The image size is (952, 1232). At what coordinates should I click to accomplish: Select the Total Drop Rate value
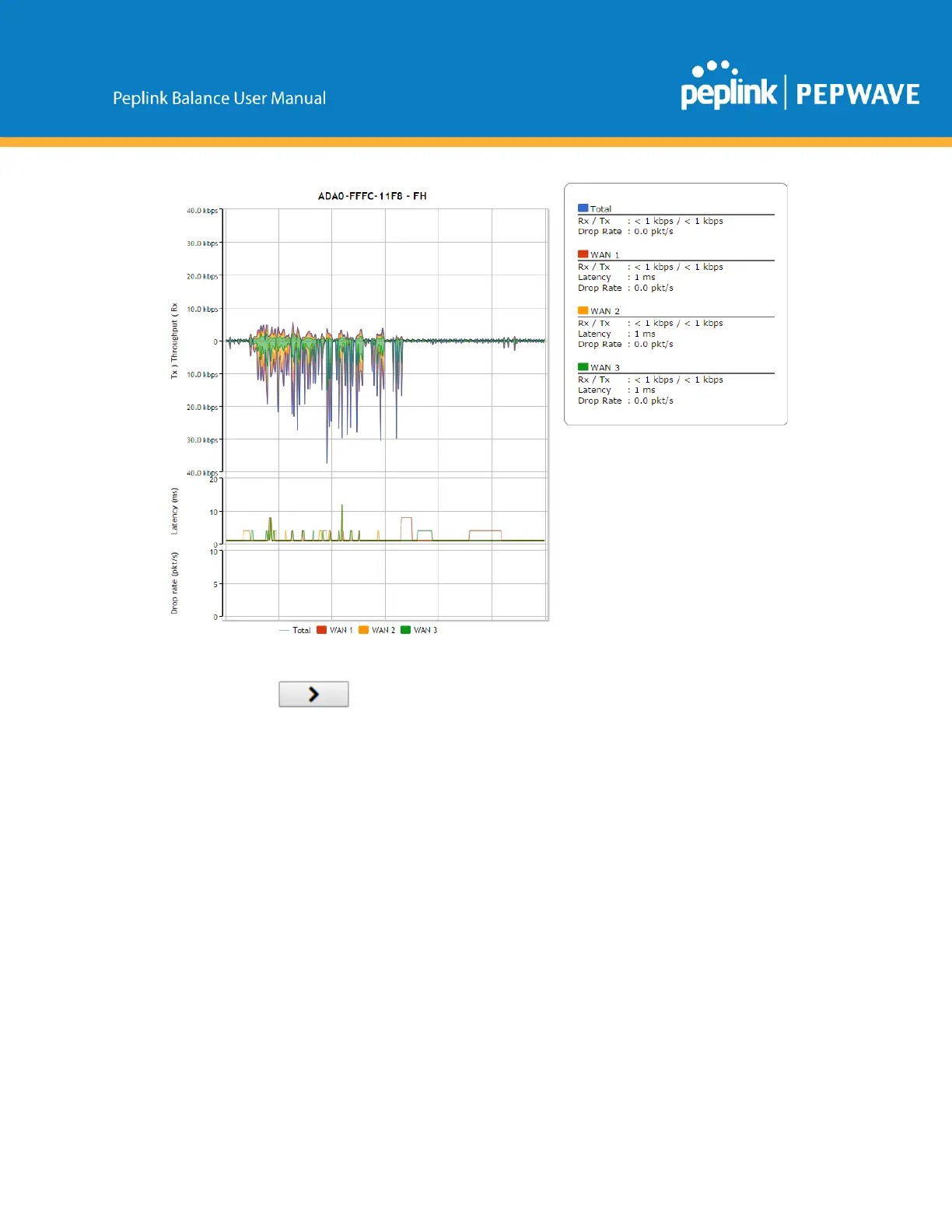click(653, 232)
